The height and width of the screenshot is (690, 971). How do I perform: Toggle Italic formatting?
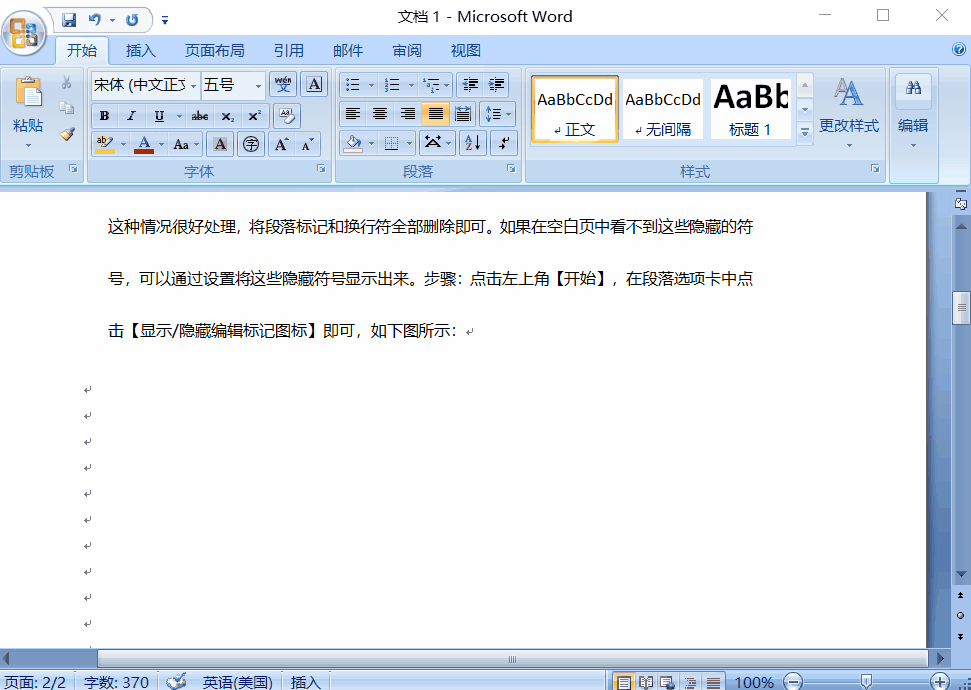(x=131, y=116)
